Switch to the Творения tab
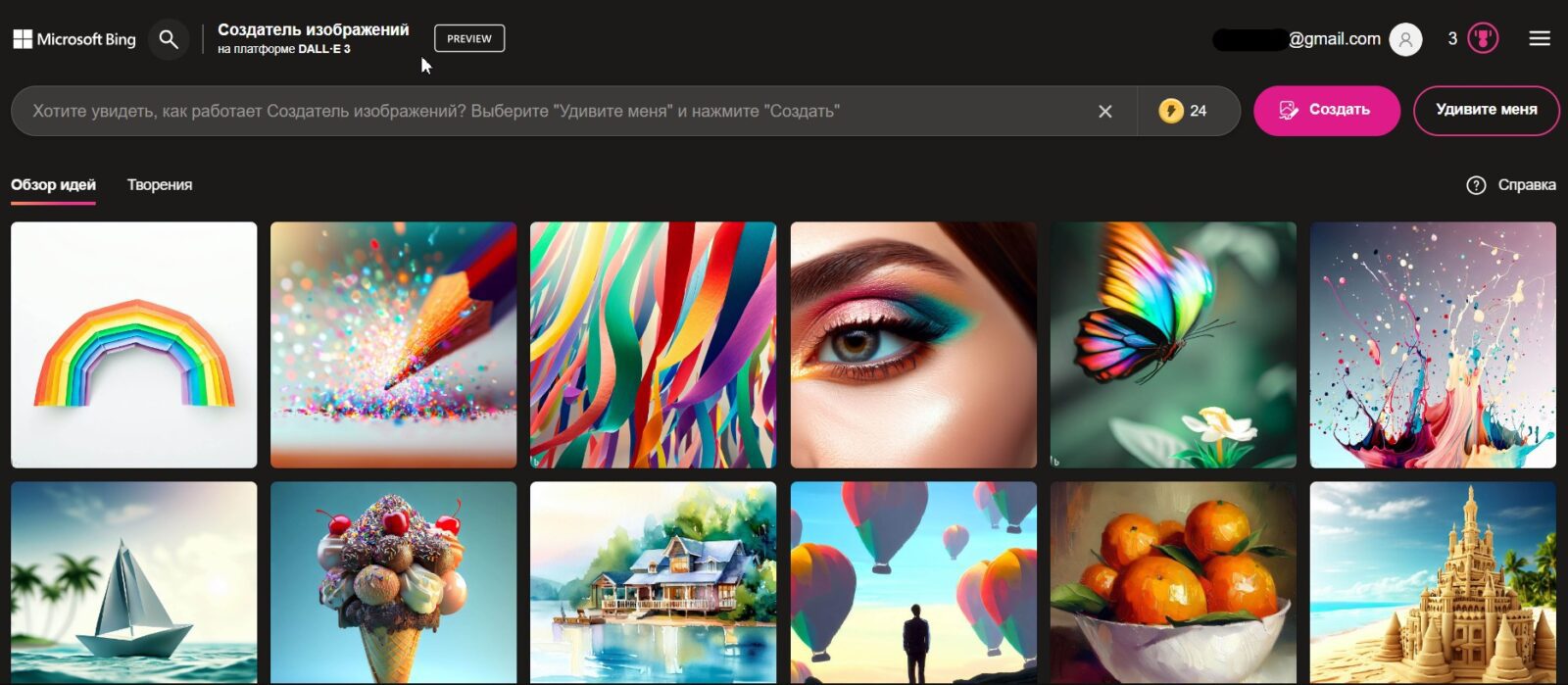This screenshot has height=685, width=1568. [x=160, y=185]
